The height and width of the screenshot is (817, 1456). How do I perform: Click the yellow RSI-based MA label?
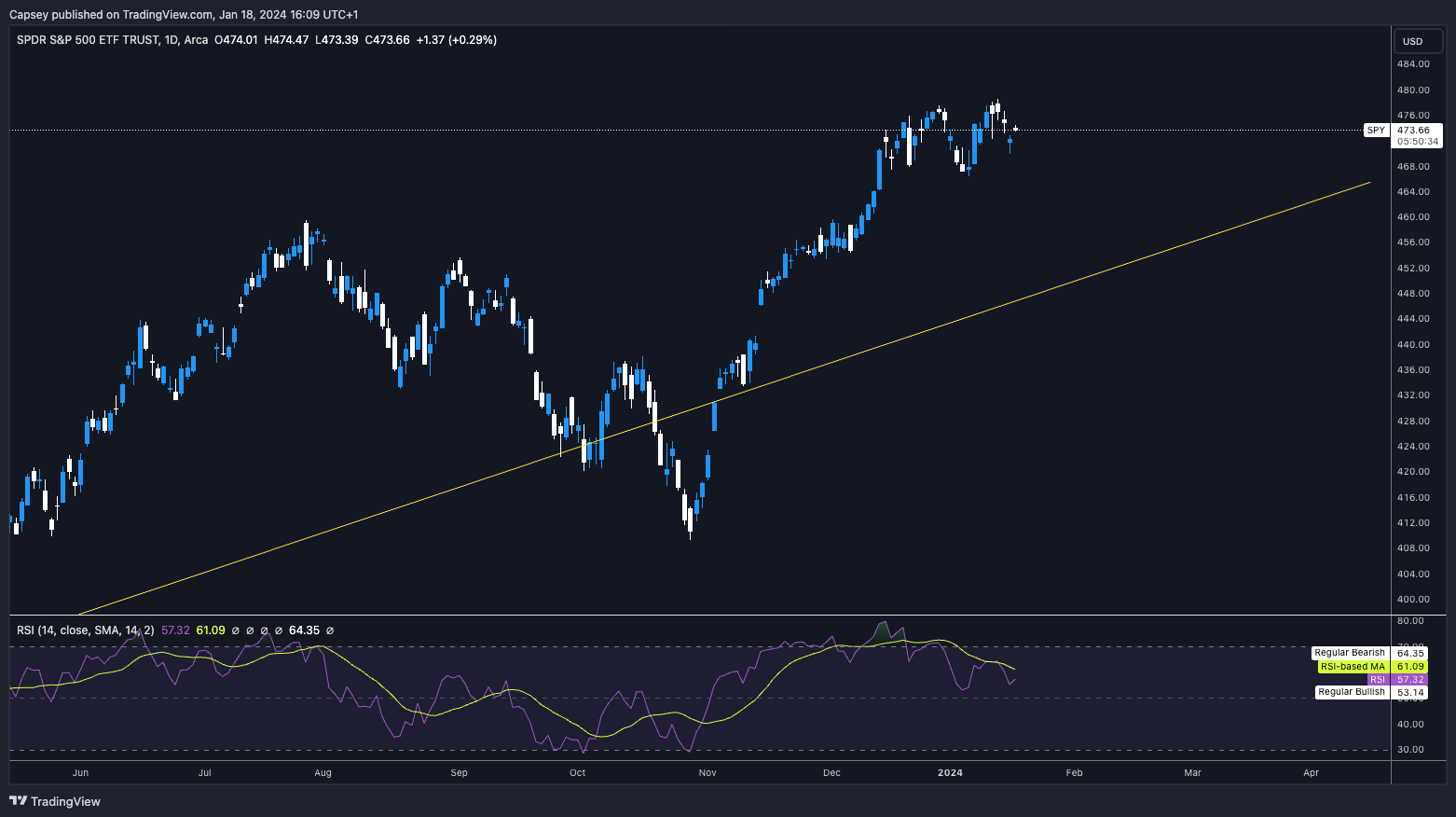1353,666
